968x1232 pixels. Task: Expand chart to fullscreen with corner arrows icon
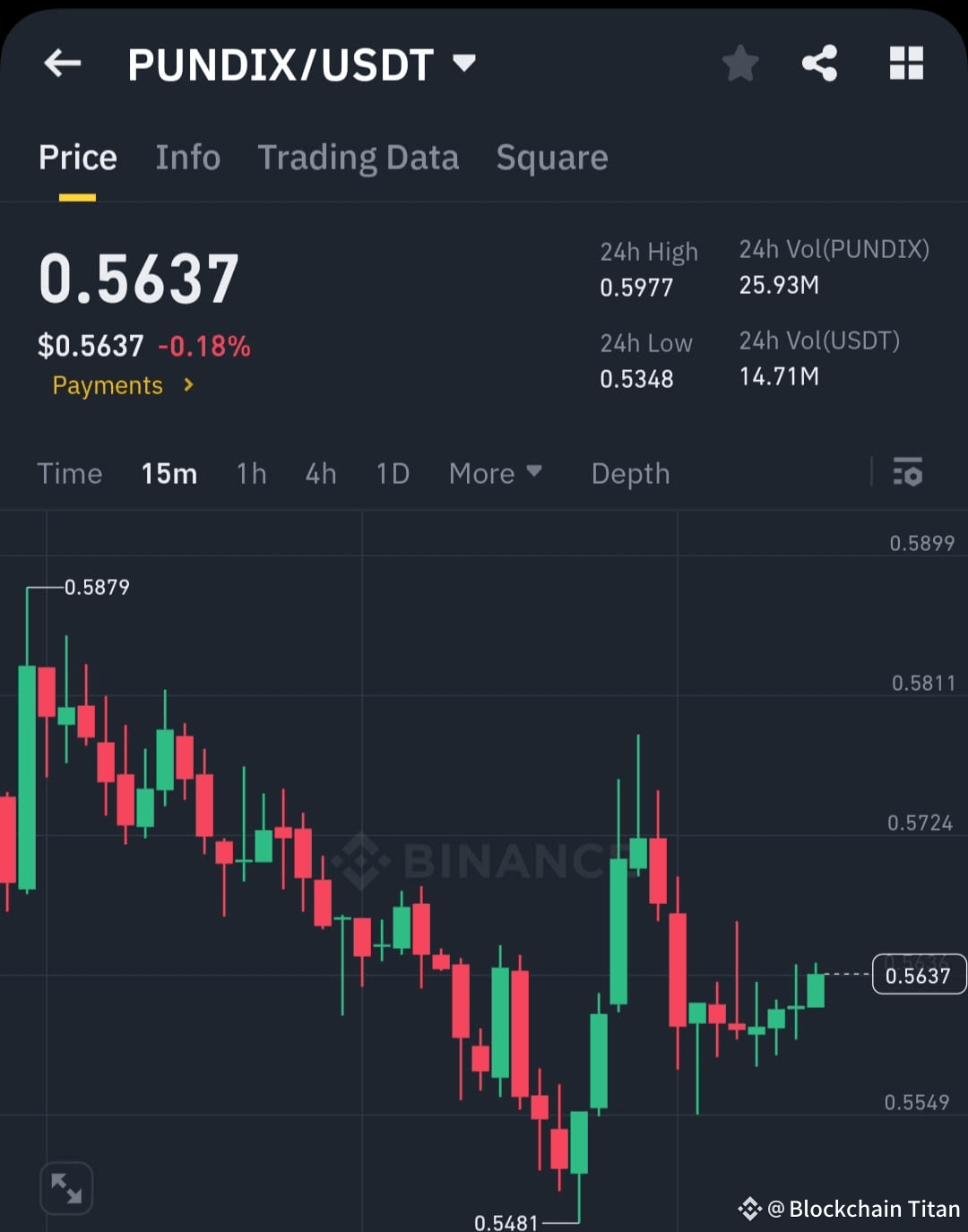[x=66, y=1186]
